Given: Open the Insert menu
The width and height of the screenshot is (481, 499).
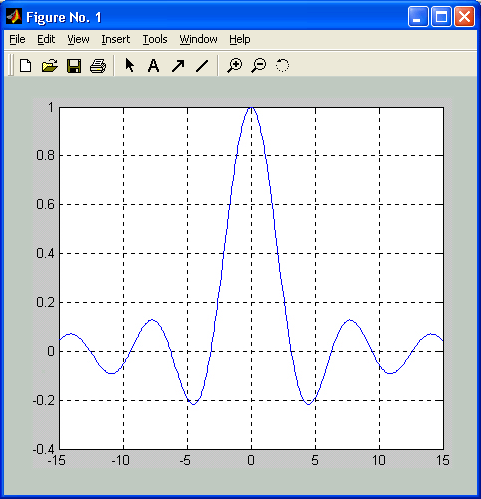Looking at the screenshot, I should [x=116, y=39].
